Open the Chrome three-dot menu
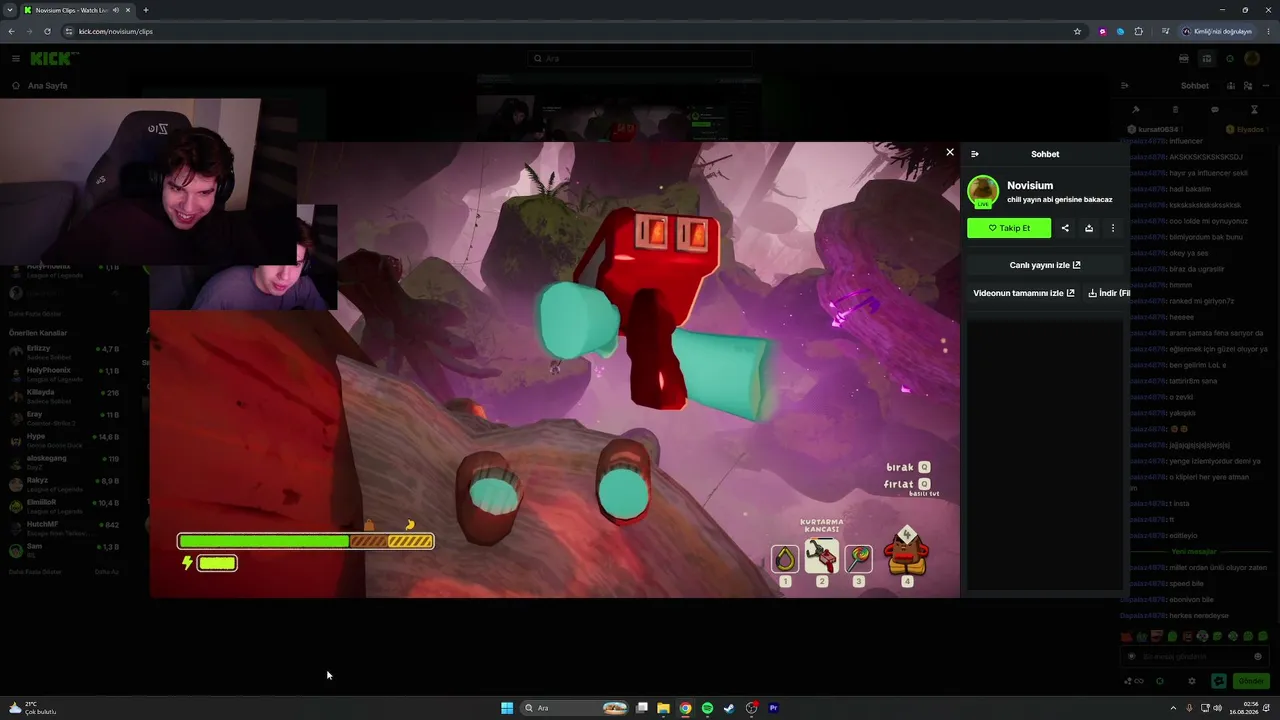1280x720 pixels. pos(1267,31)
